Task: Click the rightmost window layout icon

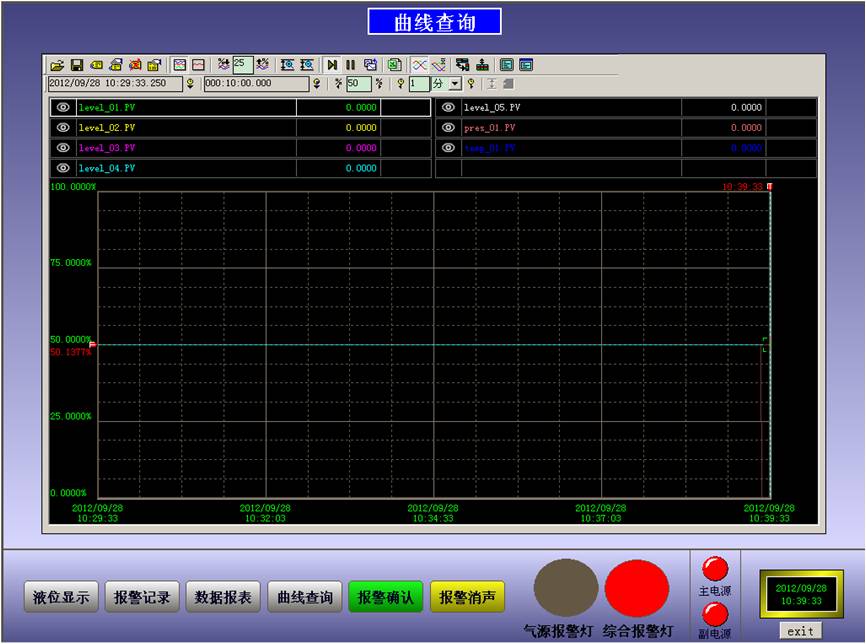Action: tap(526, 65)
